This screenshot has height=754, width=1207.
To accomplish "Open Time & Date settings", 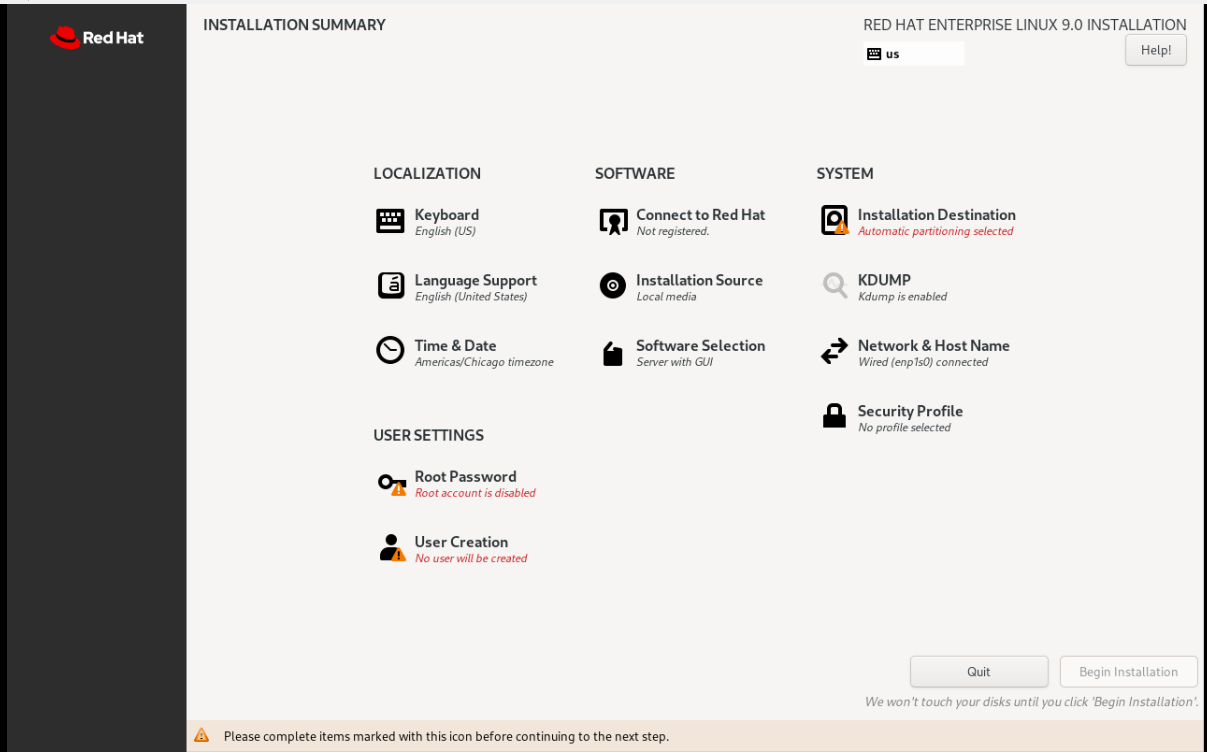I will click(455, 345).
